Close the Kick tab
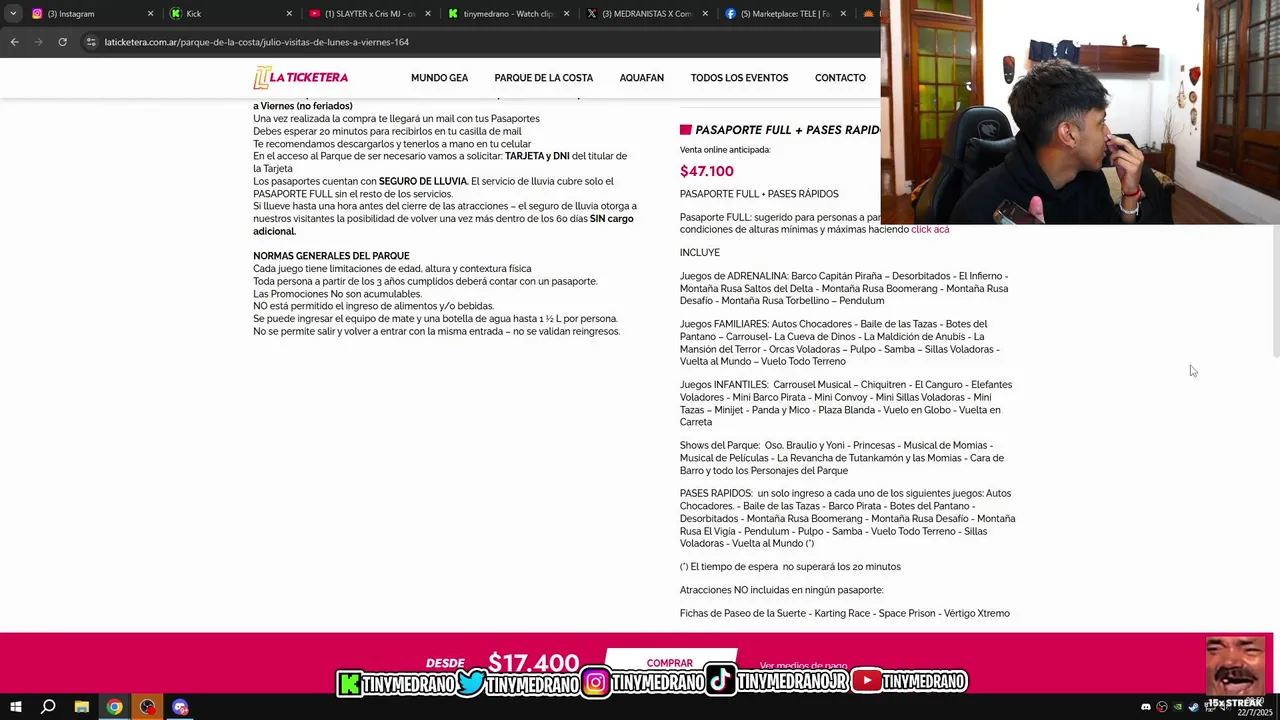Viewport: 1280px width, 720px height. [289, 14]
